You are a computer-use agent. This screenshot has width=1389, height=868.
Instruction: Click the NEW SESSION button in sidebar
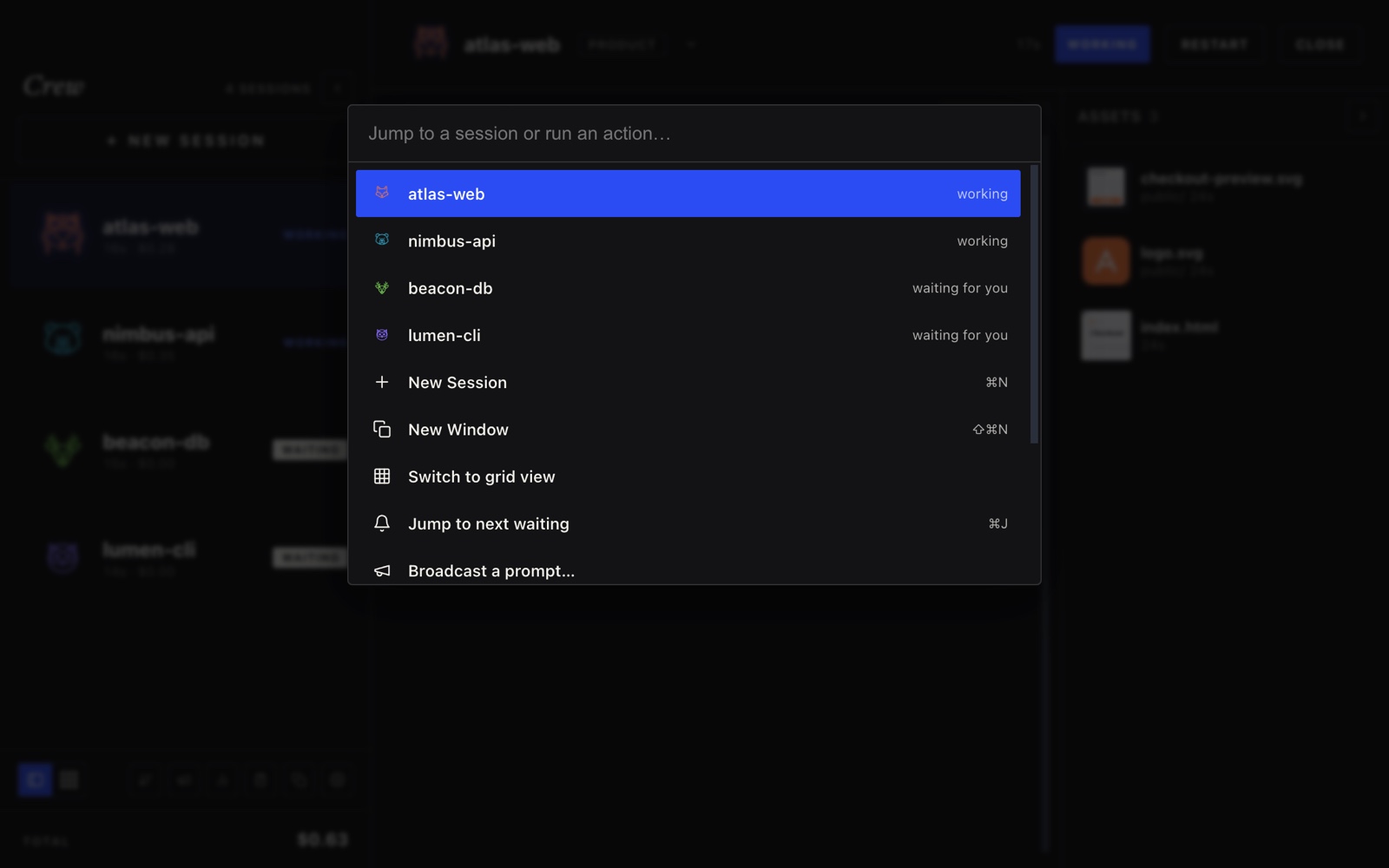click(x=184, y=141)
